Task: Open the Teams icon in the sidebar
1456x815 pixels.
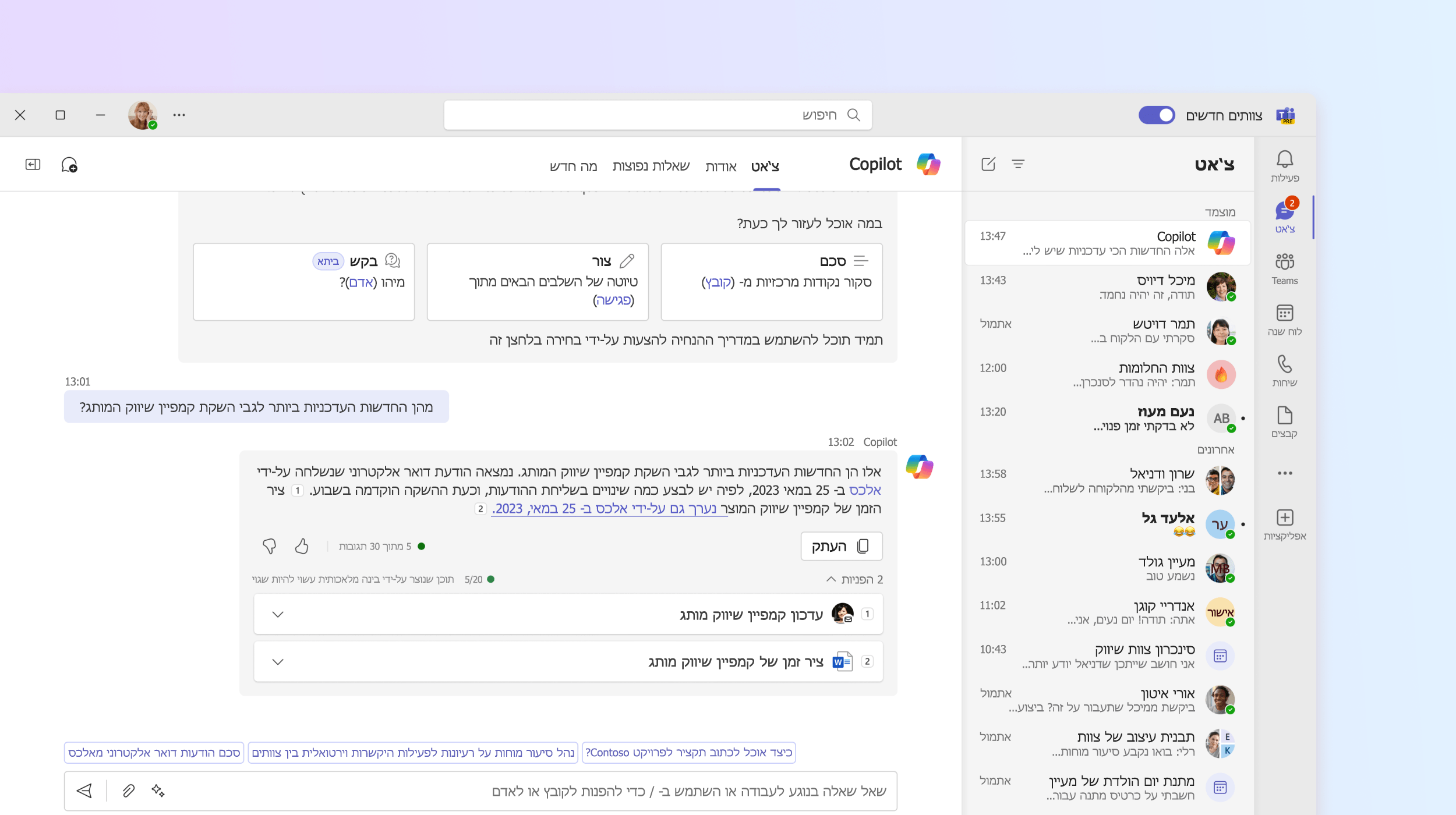Action: pyautogui.click(x=1285, y=269)
